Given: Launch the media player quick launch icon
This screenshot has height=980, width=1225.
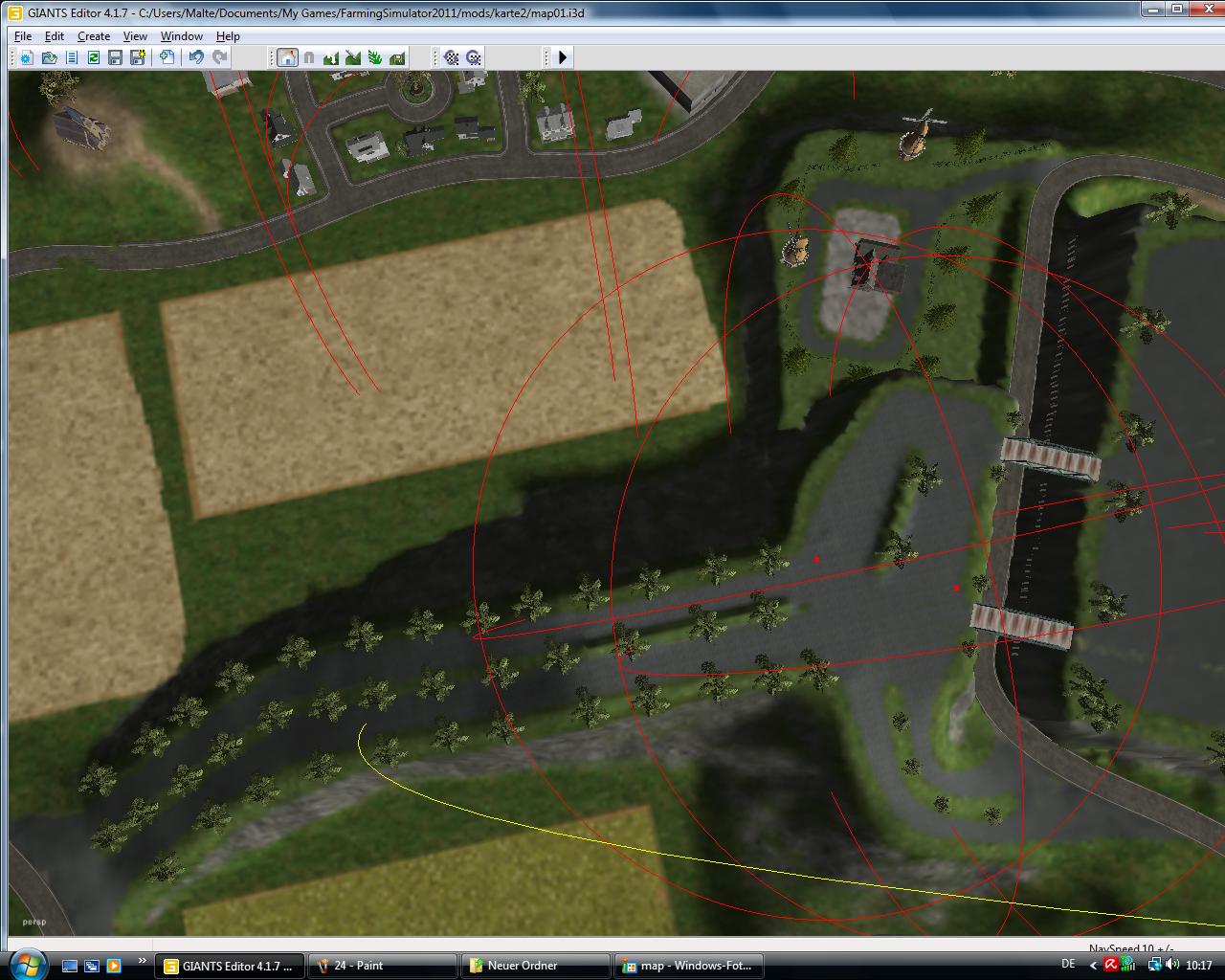Looking at the screenshot, I should pyautogui.click(x=114, y=966).
